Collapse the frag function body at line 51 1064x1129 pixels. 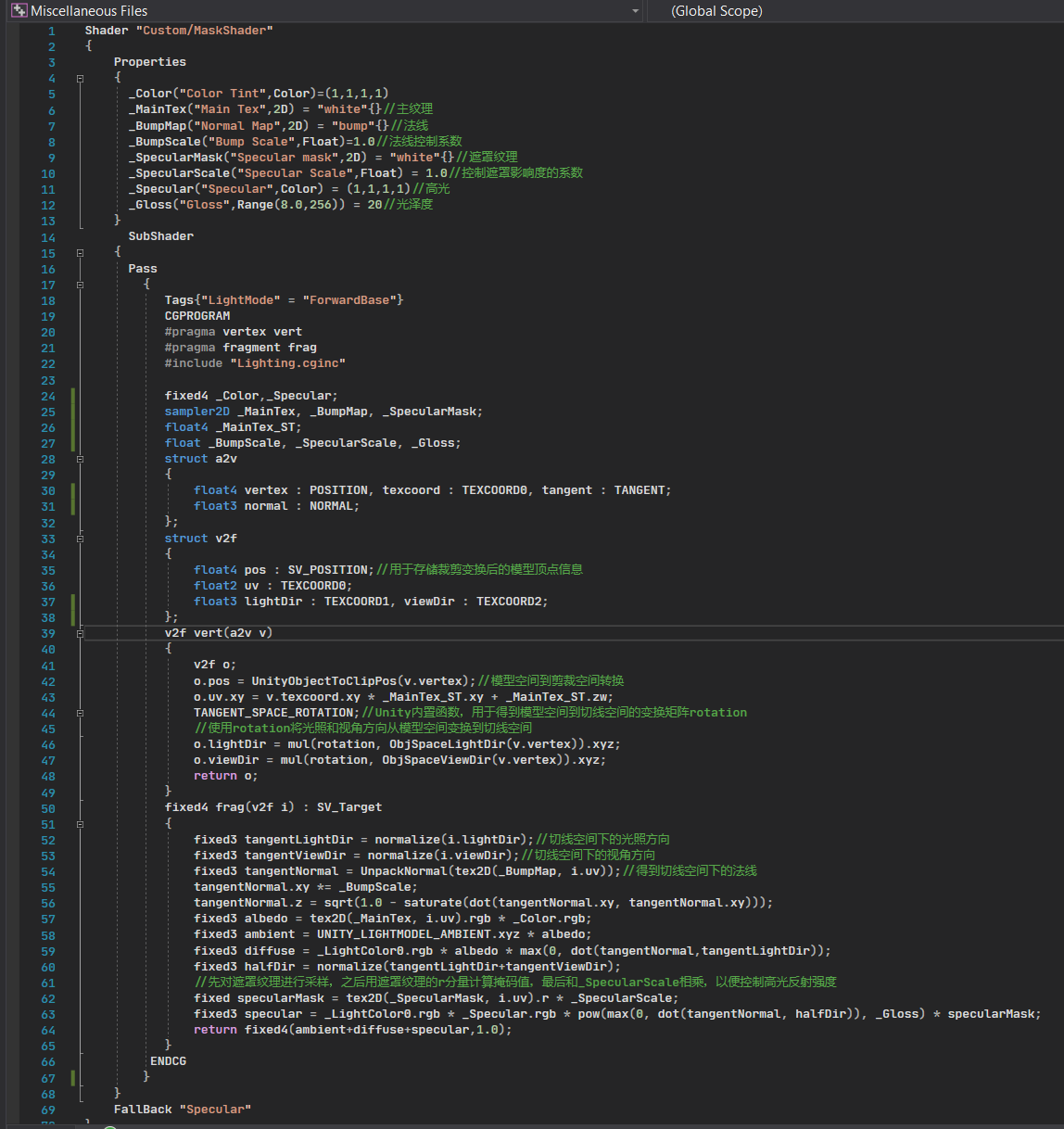point(80,824)
